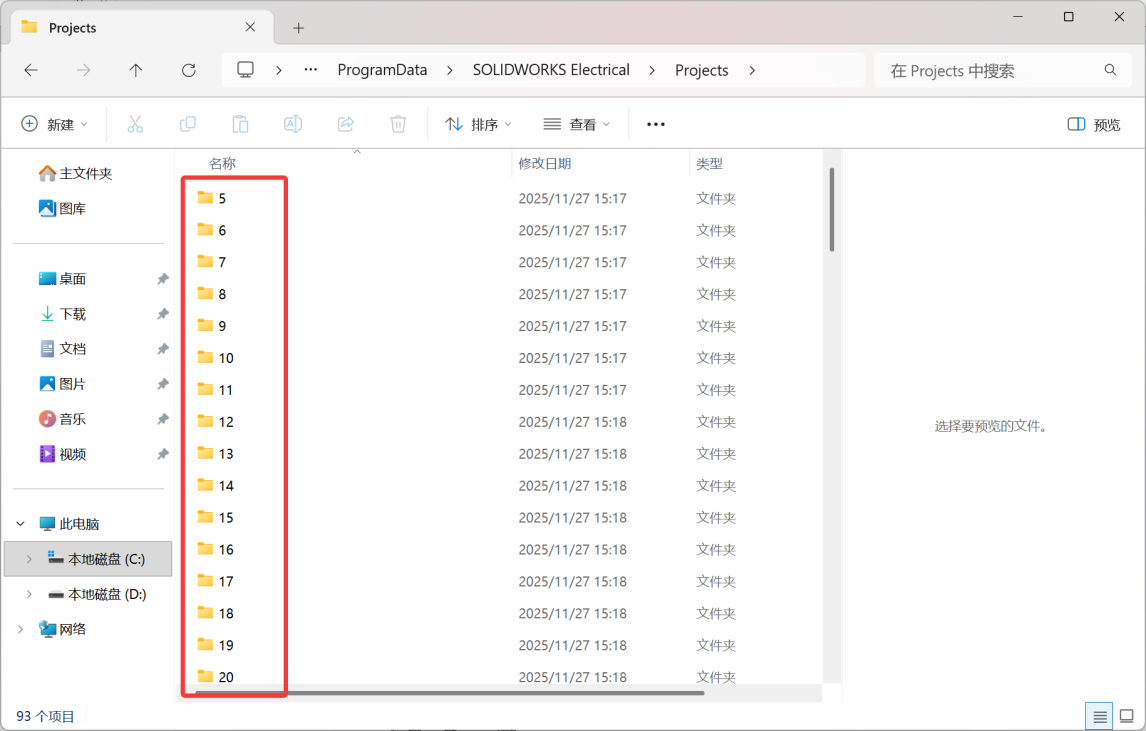
Task: Click the Cut scissors icon in toolbar
Action: 135,124
